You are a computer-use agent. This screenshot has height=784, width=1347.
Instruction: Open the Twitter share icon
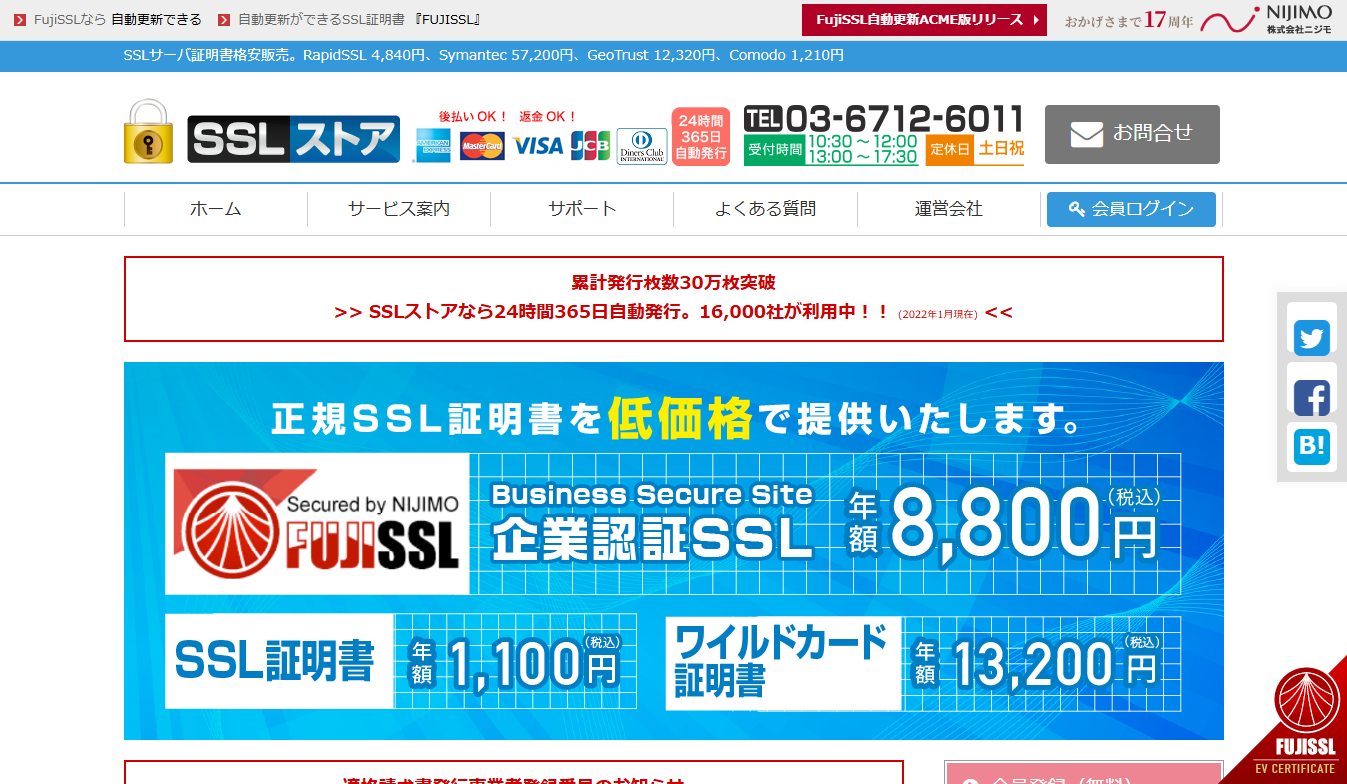pos(1311,337)
